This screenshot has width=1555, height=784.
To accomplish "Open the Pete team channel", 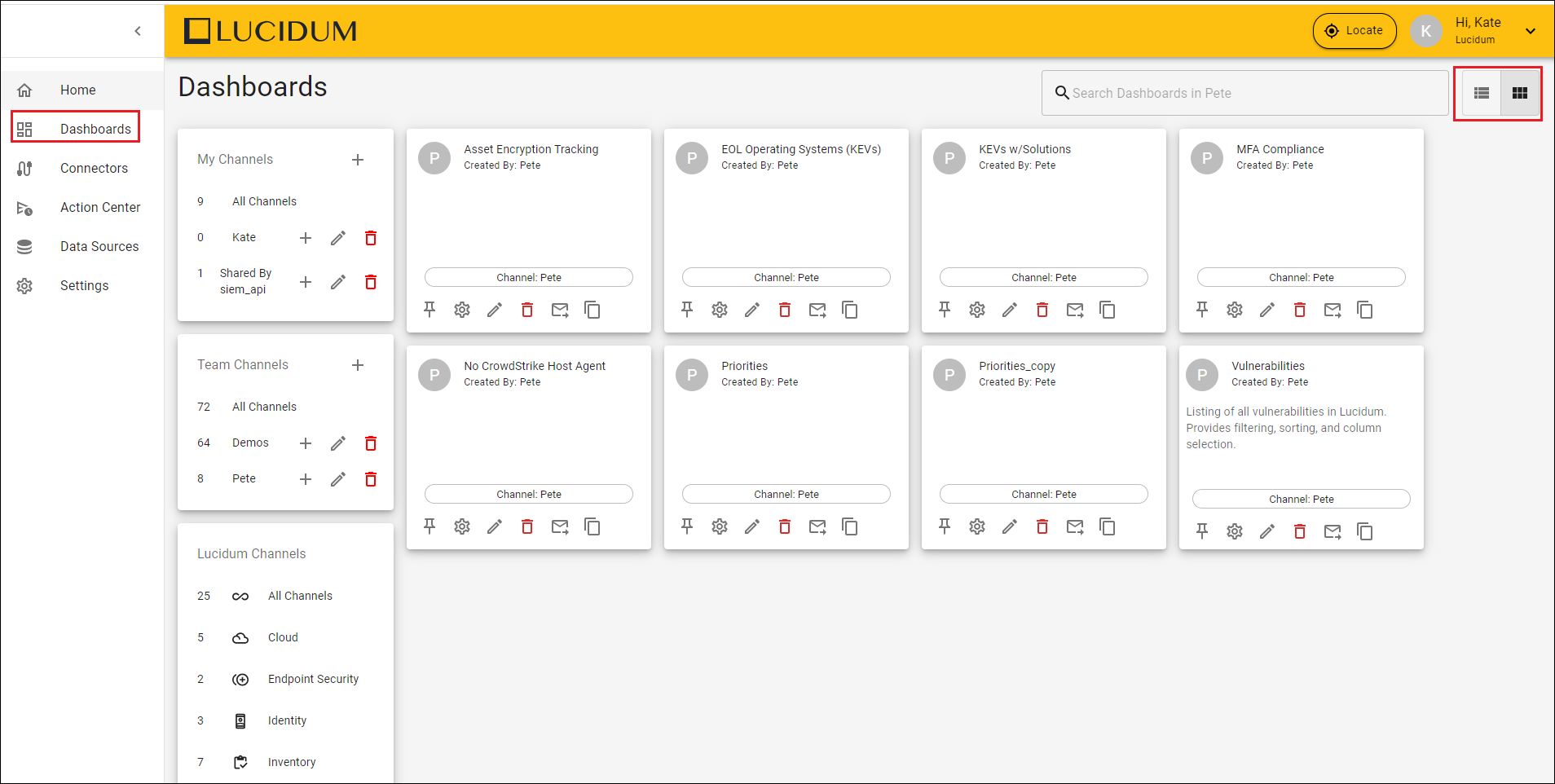I will tap(244, 478).
